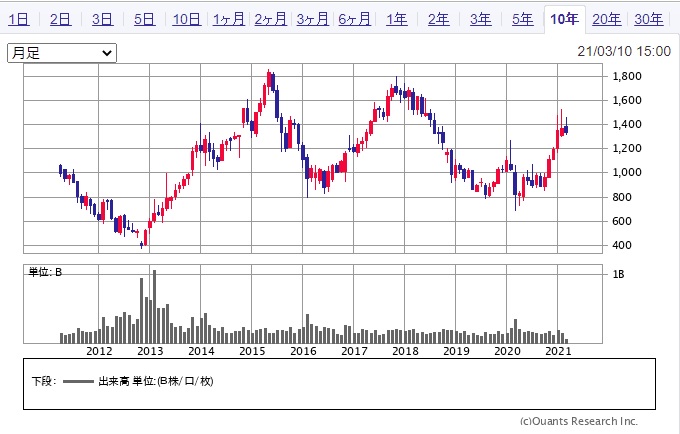The height and width of the screenshot is (434, 680).
Task: Click the tallest 2013 volume bar
Action: 154,307
